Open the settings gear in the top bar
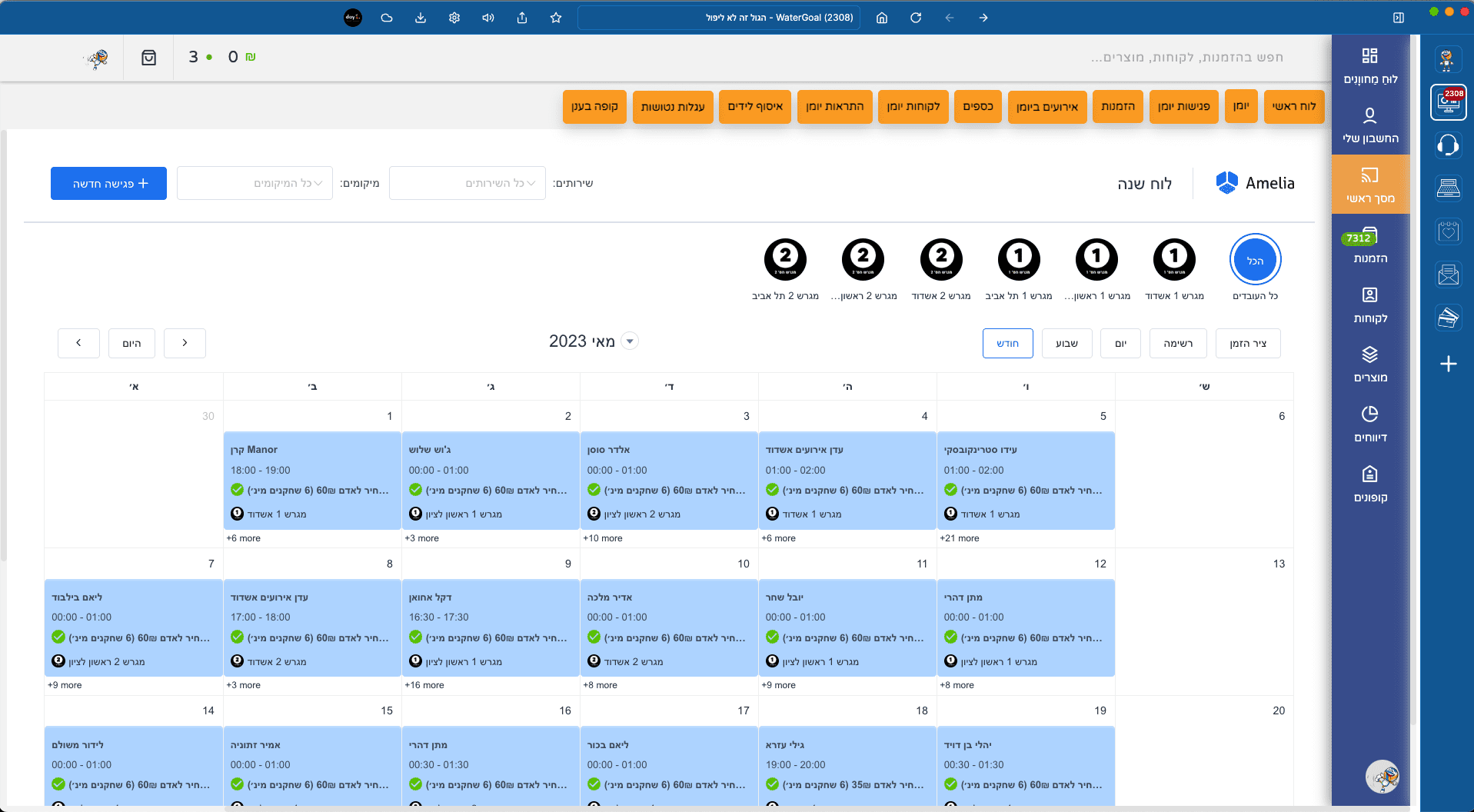 (x=454, y=18)
